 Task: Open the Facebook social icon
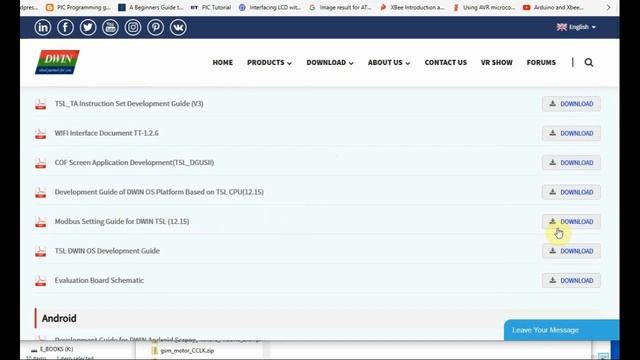pyautogui.click(x=65, y=27)
